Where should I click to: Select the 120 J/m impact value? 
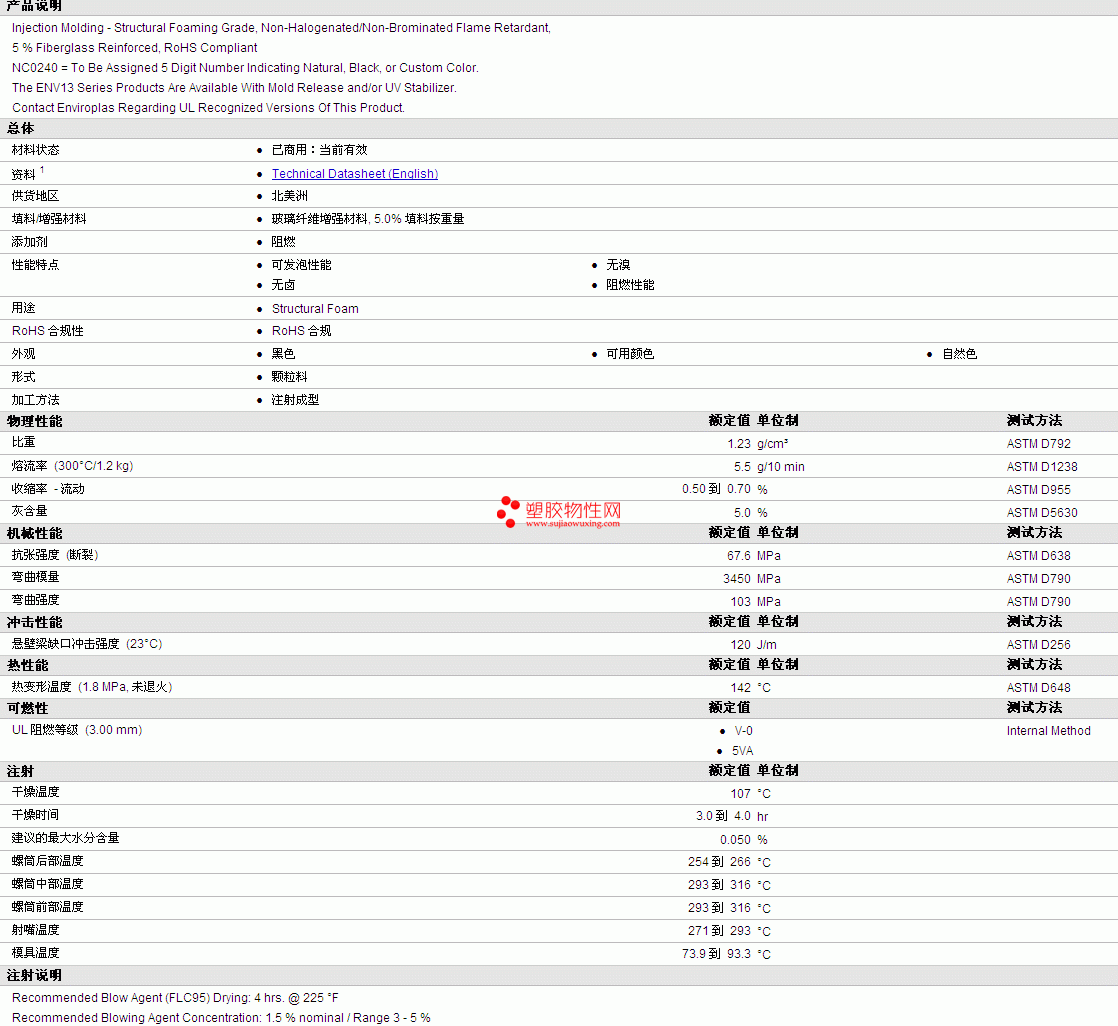click(753, 645)
